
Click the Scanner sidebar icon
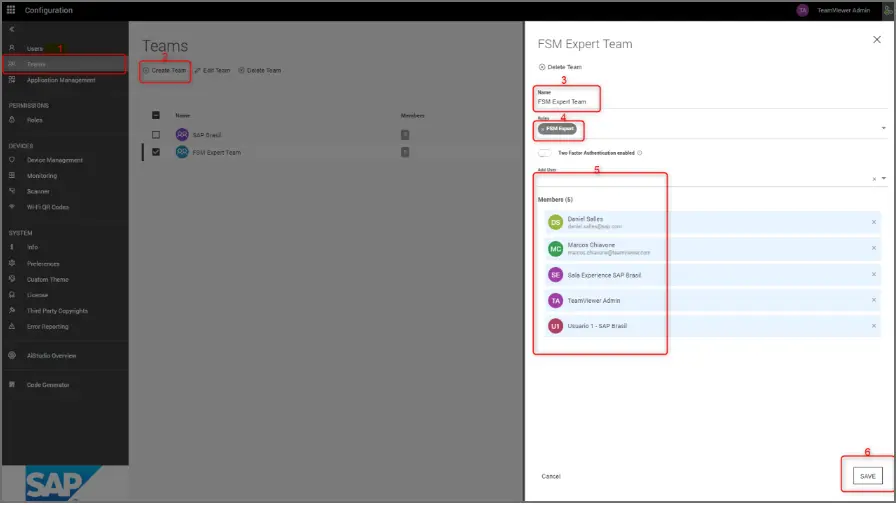pyautogui.click(x=11, y=191)
